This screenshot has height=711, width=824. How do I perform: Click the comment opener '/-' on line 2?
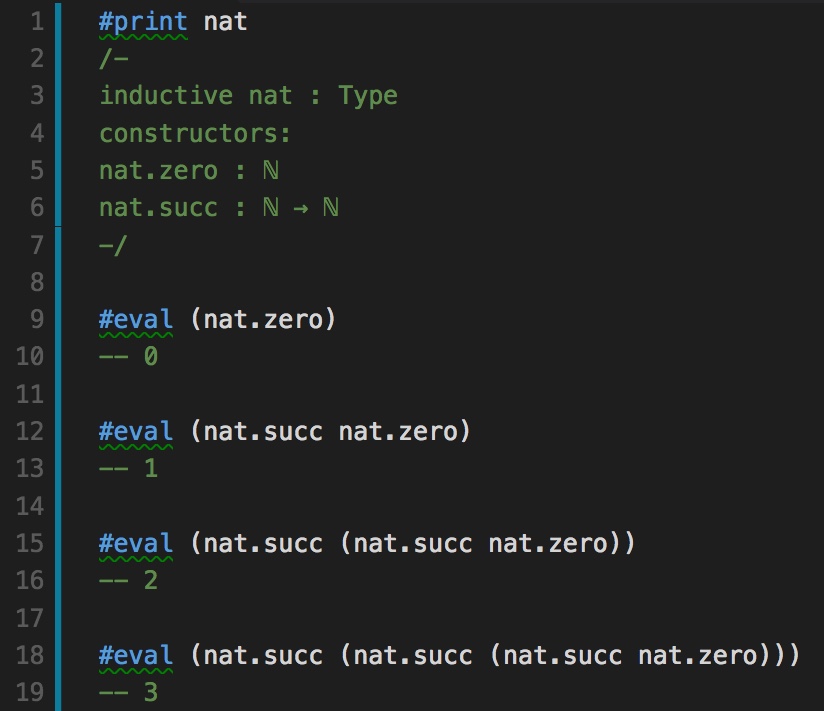tap(113, 59)
